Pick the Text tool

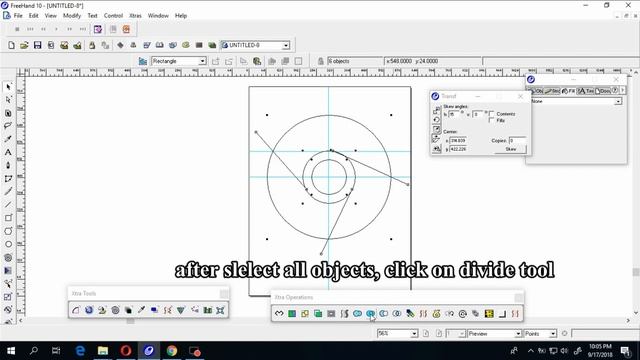(x=8, y=152)
